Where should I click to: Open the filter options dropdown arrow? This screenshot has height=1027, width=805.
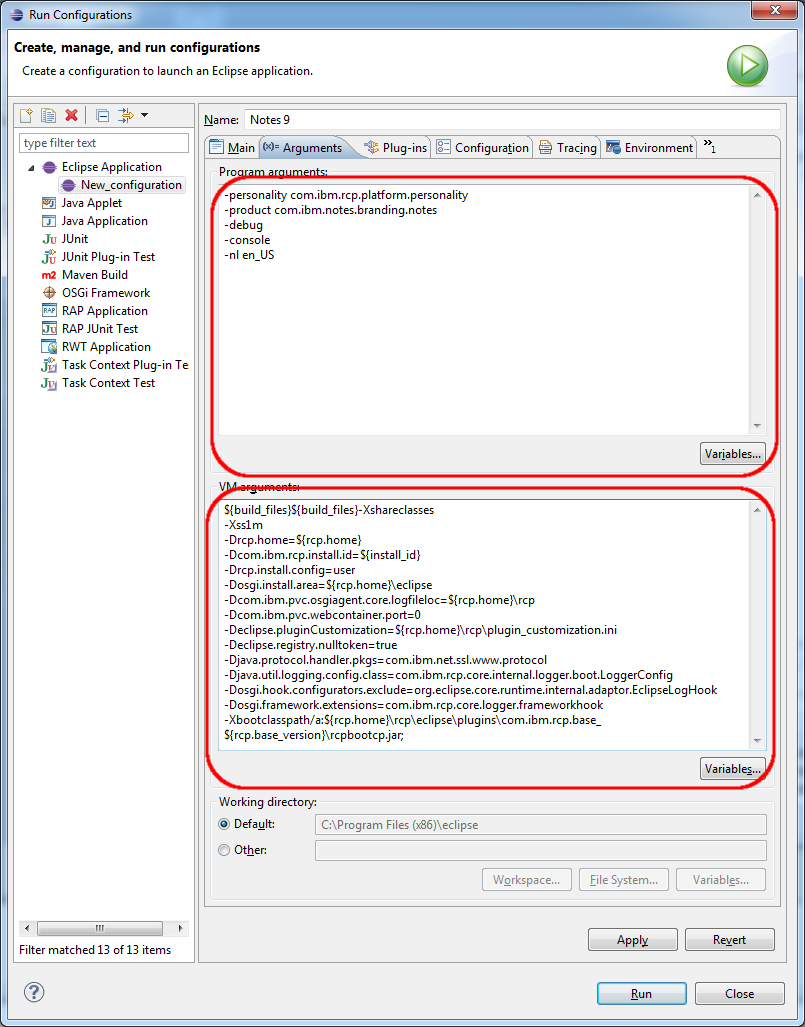point(145,116)
